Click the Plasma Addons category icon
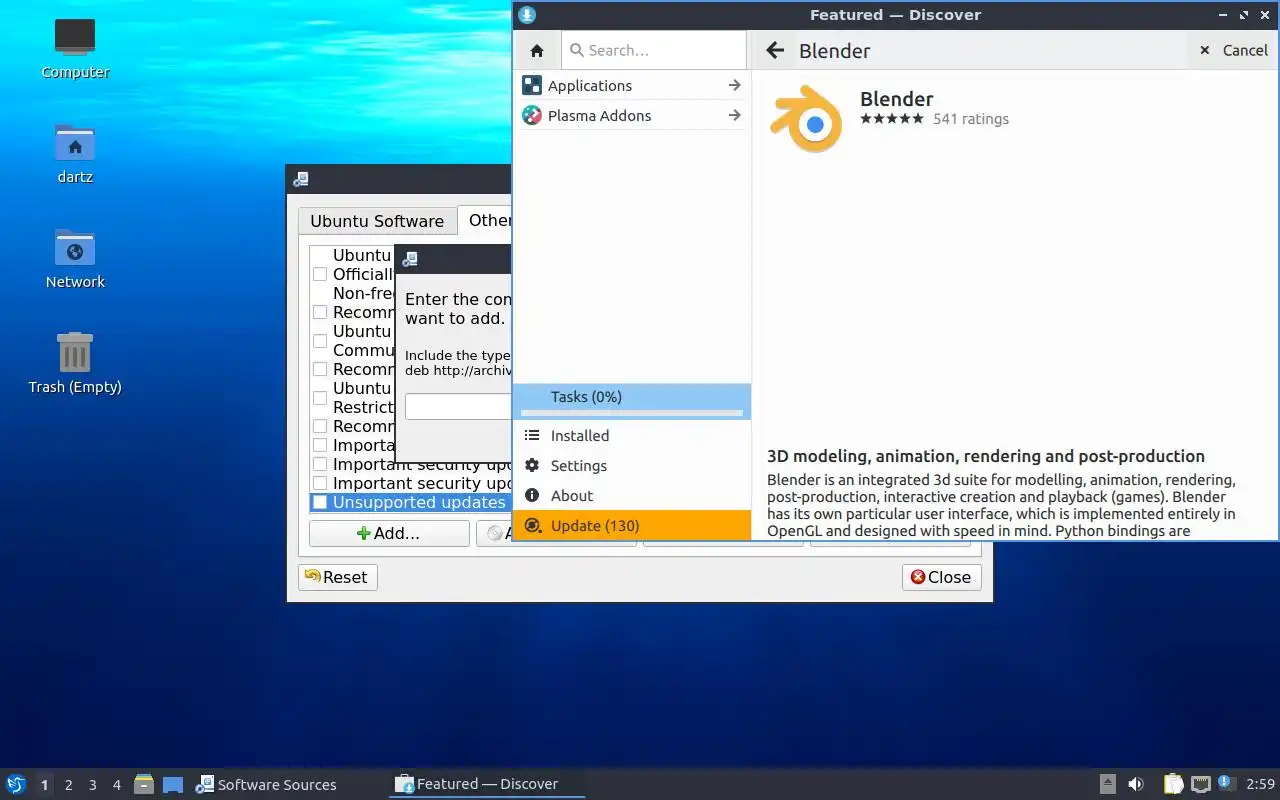The height and width of the screenshot is (800, 1280). (x=532, y=116)
